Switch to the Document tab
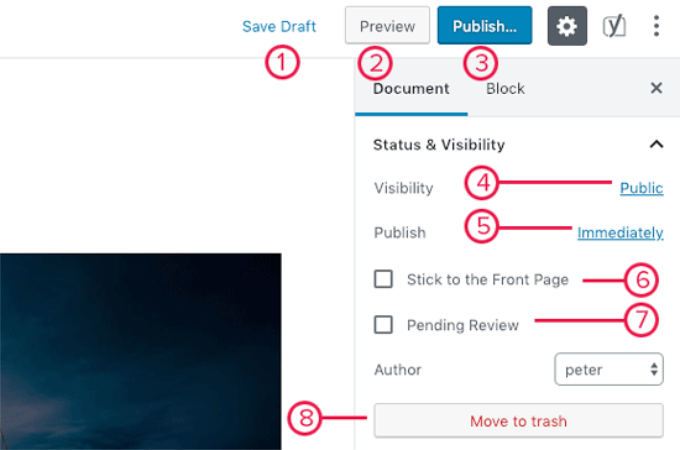This screenshot has height=450, width=680. coord(411,88)
